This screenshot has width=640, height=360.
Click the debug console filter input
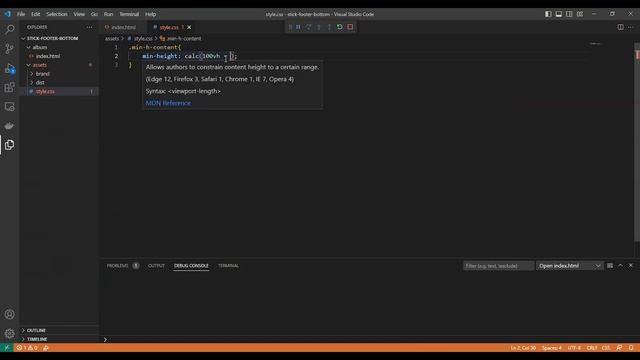(498, 266)
